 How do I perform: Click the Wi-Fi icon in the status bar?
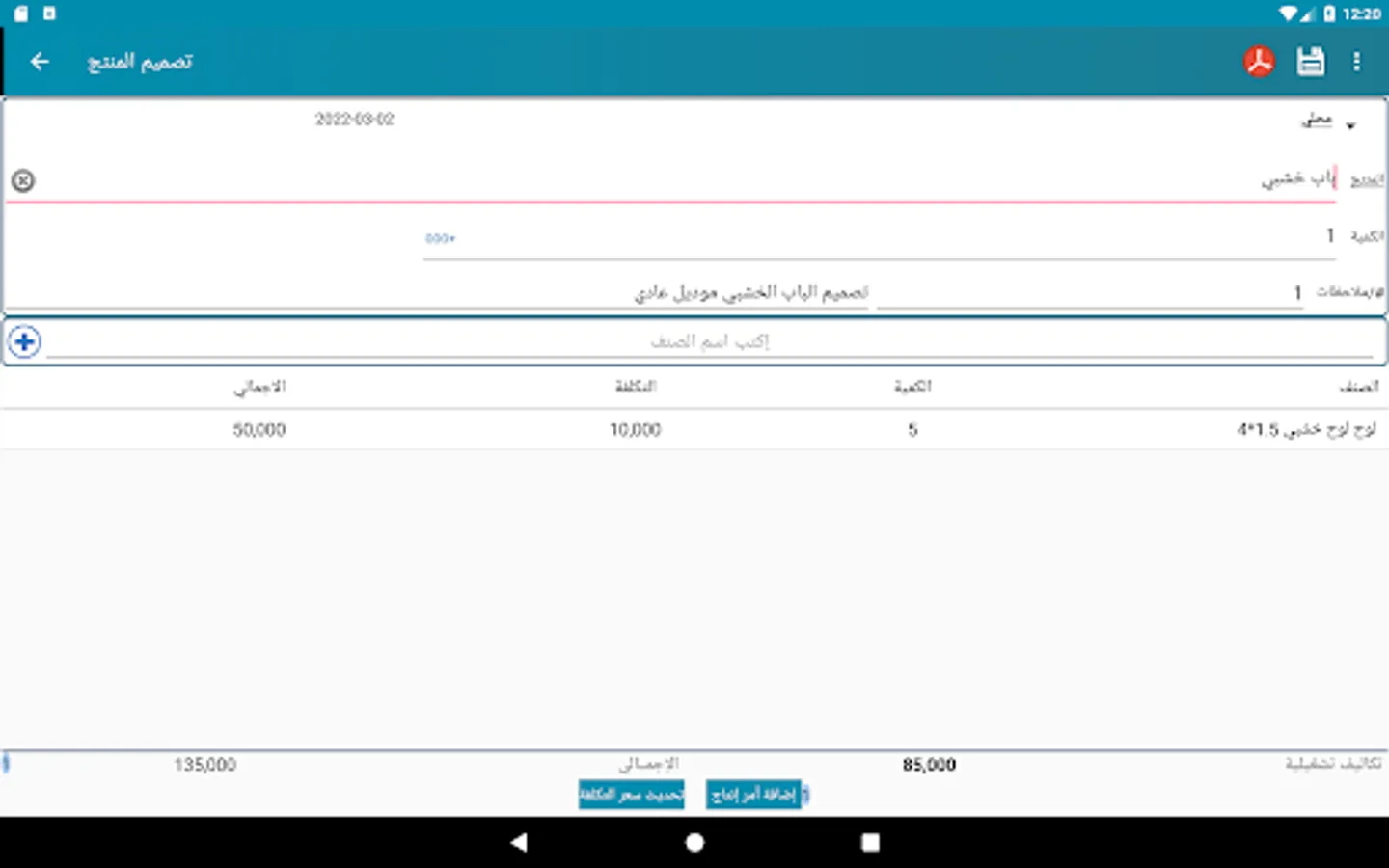1288,14
